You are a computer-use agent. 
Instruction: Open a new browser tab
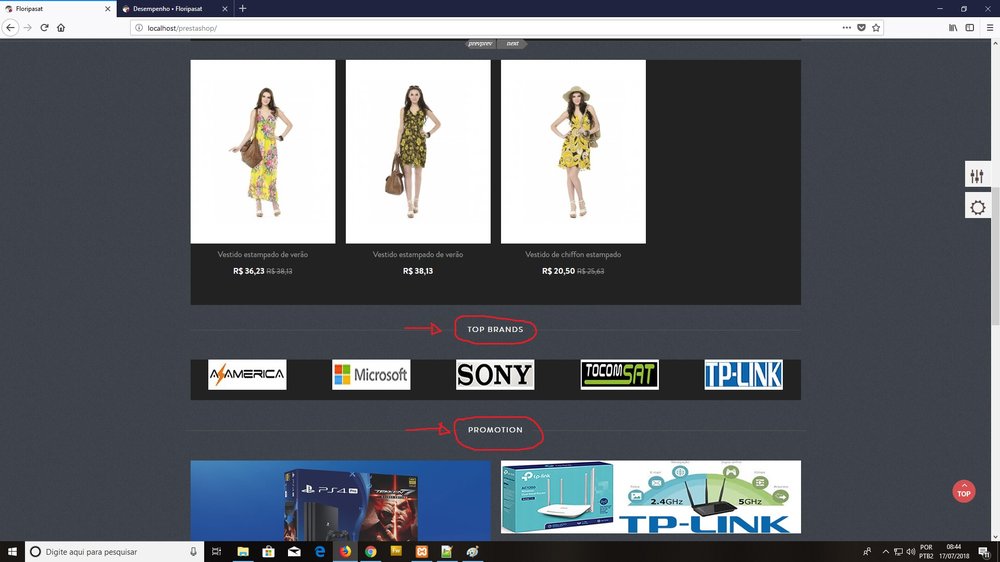click(x=242, y=9)
